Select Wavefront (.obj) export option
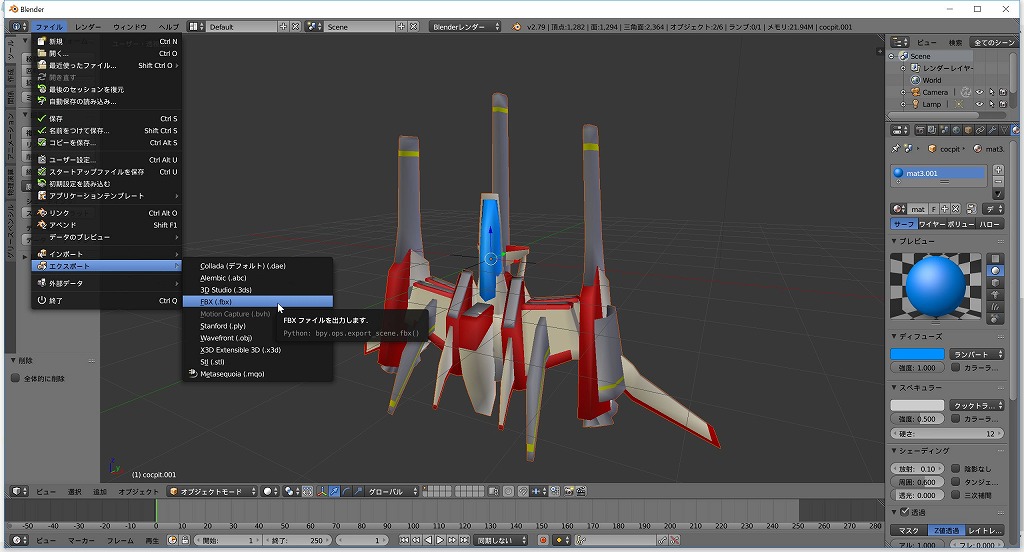Image resolution: width=1024 pixels, height=552 pixels. click(x=225, y=338)
